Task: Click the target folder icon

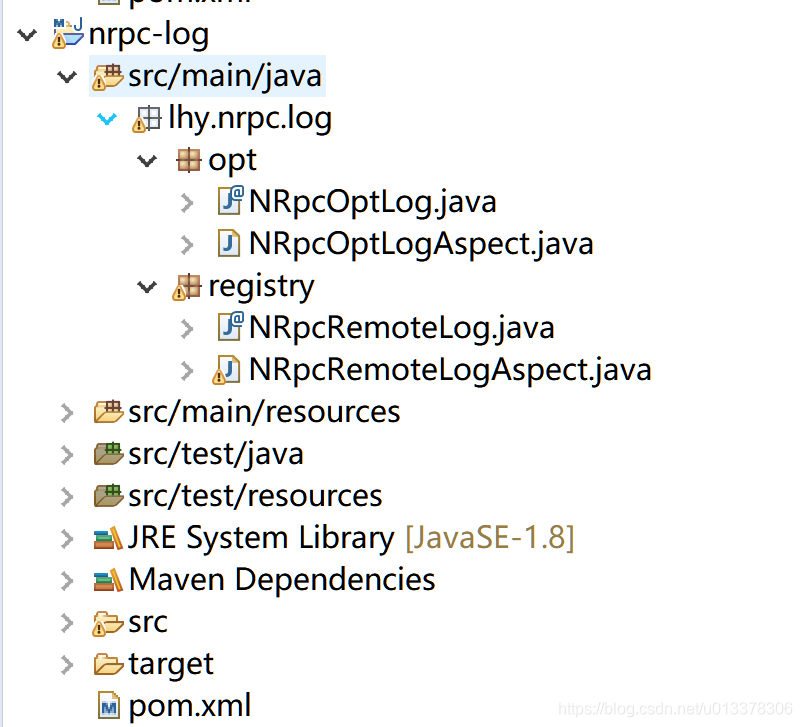Action: coord(108,665)
